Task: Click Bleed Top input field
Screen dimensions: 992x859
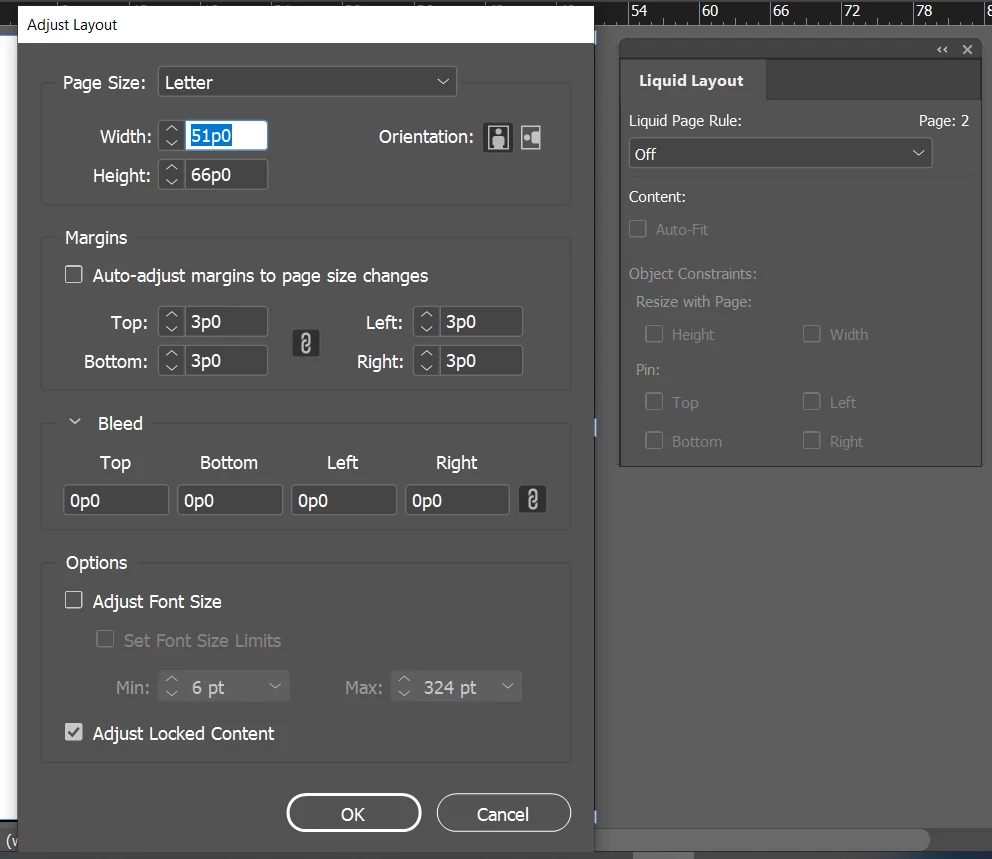Action: tap(116, 500)
